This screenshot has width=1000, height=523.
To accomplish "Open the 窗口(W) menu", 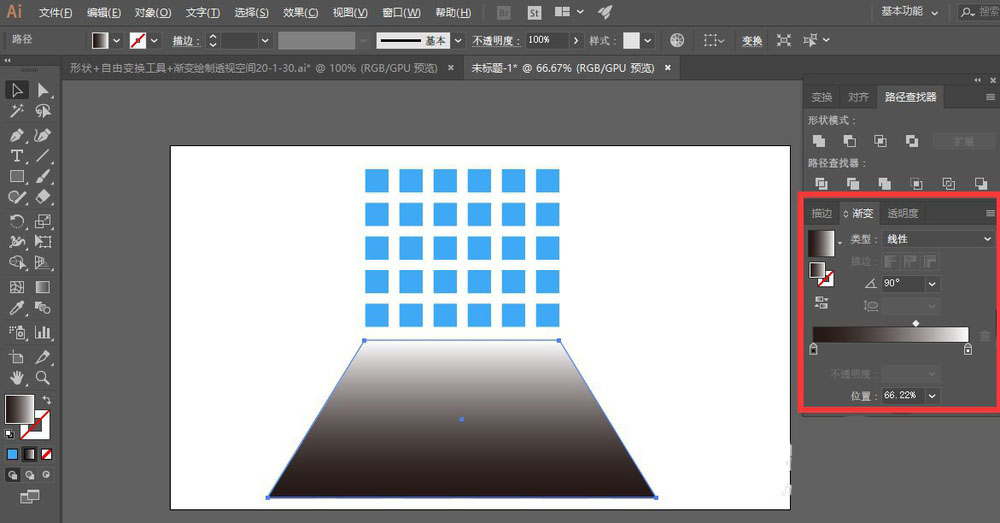I will pyautogui.click(x=401, y=13).
